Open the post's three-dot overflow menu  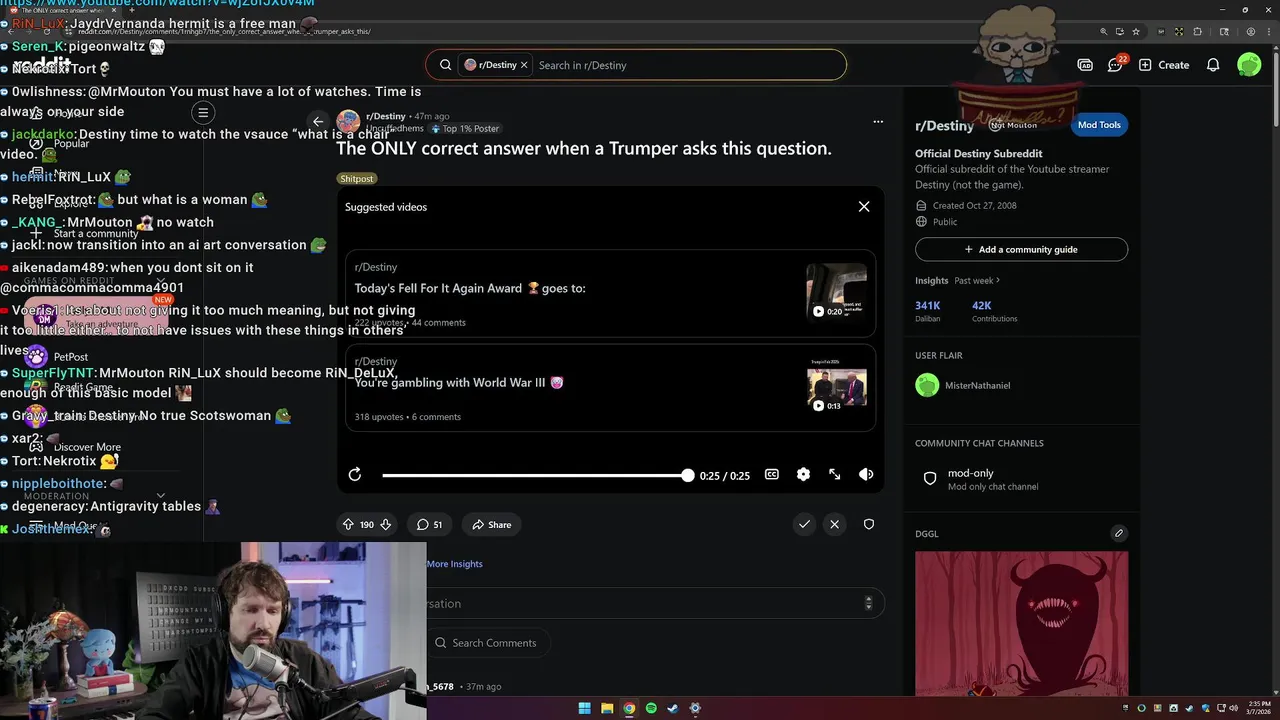pos(878,122)
